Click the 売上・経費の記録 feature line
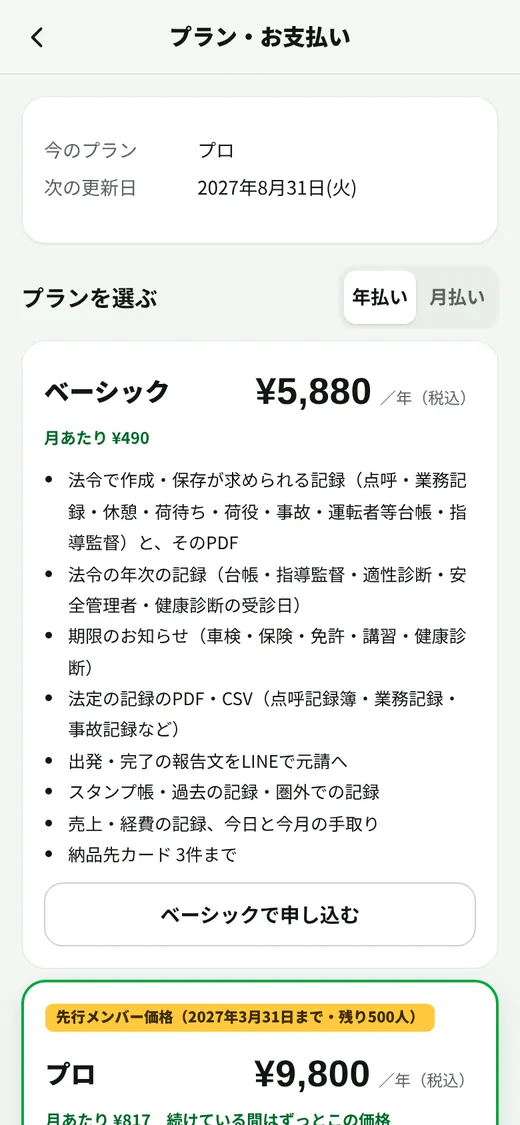The image size is (520, 1125). 223,824
